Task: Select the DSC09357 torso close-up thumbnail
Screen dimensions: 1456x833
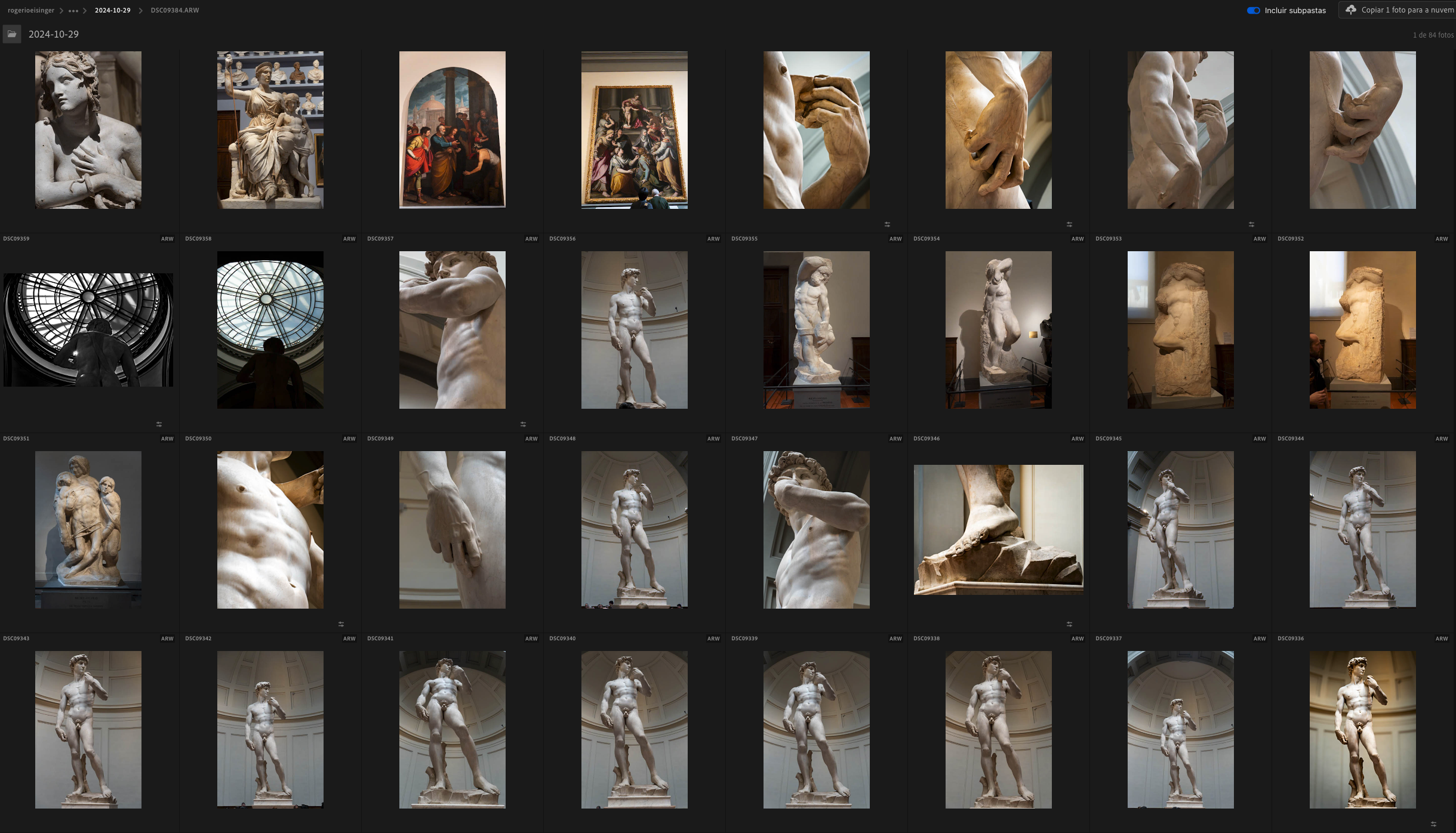Action: pos(453,330)
